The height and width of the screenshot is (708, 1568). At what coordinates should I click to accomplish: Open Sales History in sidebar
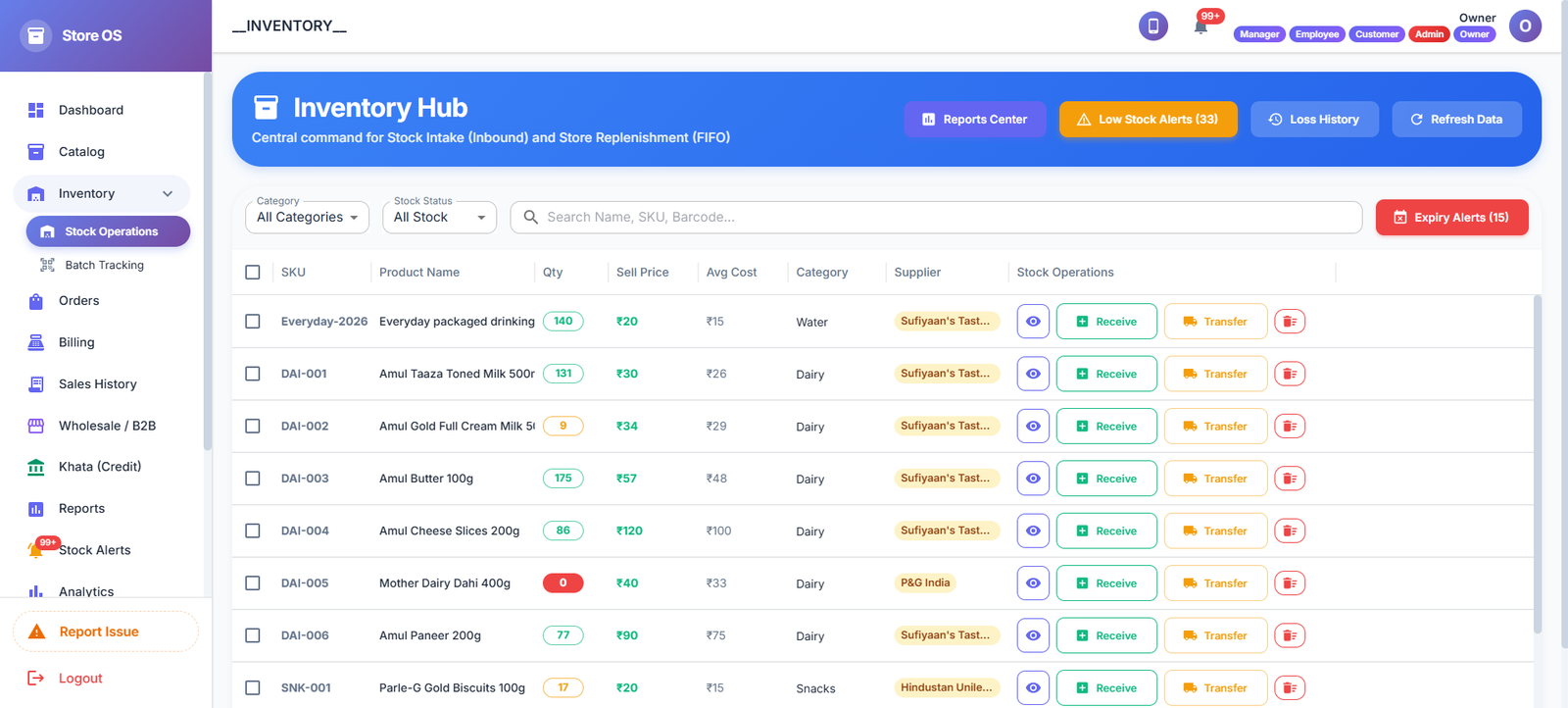(97, 384)
